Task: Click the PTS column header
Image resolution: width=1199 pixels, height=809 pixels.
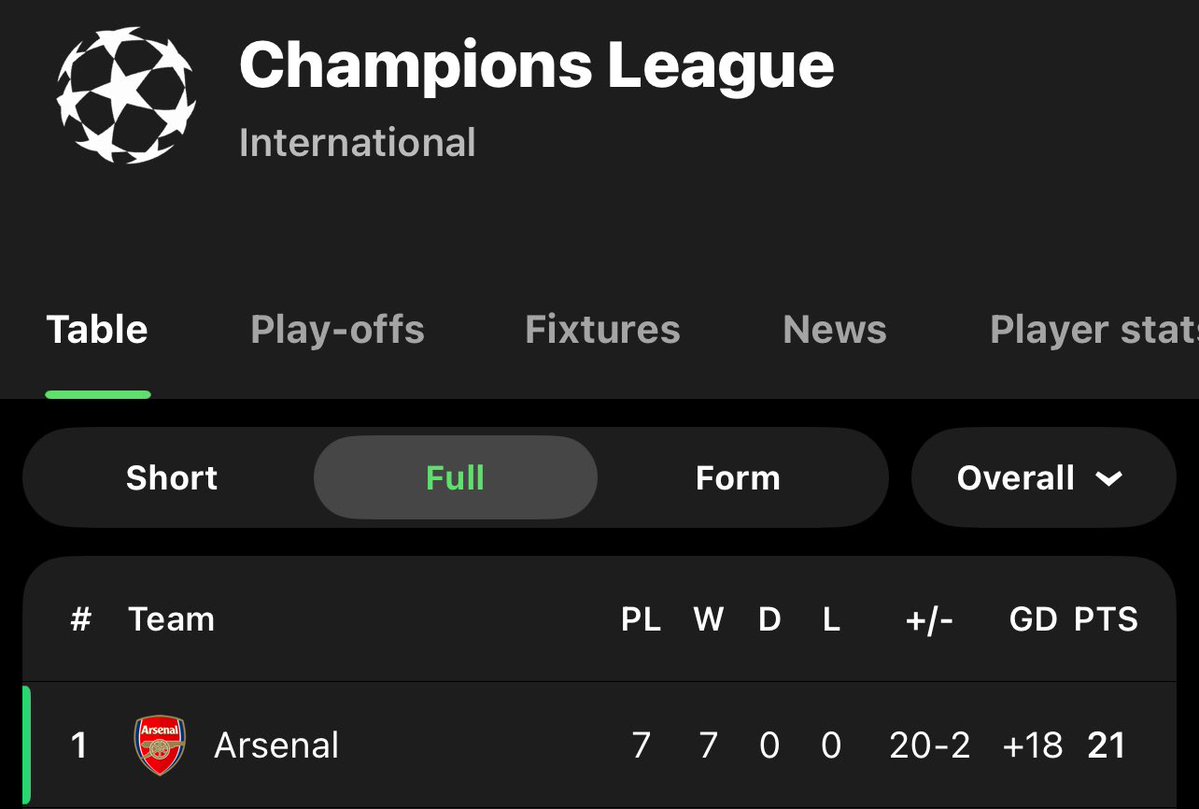Action: click(1106, 620)
